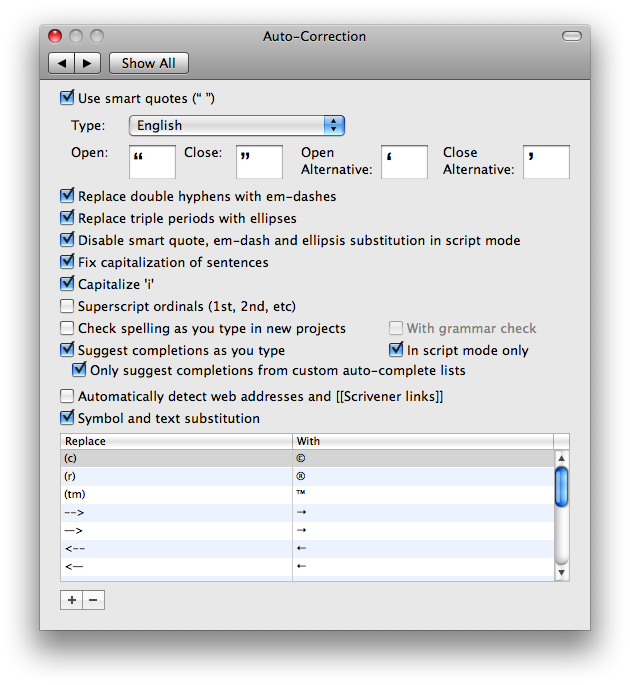Open the smart quotes Type dropdown
This screenshot has height=685, width=630.
236,125
